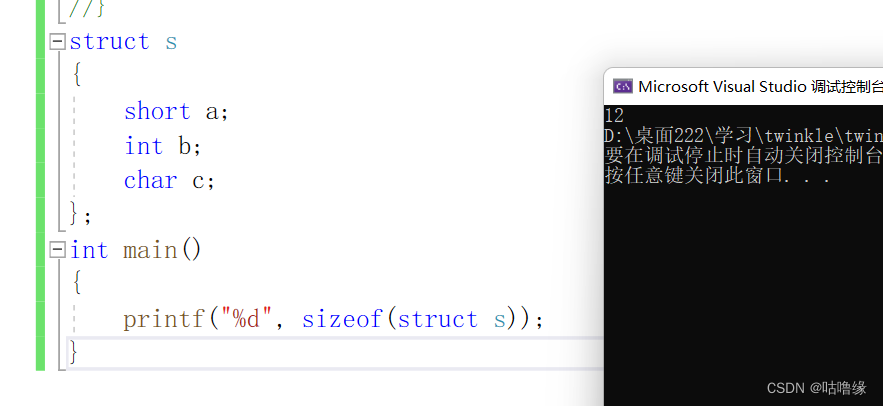Click the keyword short in struct
Image resolution: width=883 pixels, height=406 pixels.
coord(157,111)
